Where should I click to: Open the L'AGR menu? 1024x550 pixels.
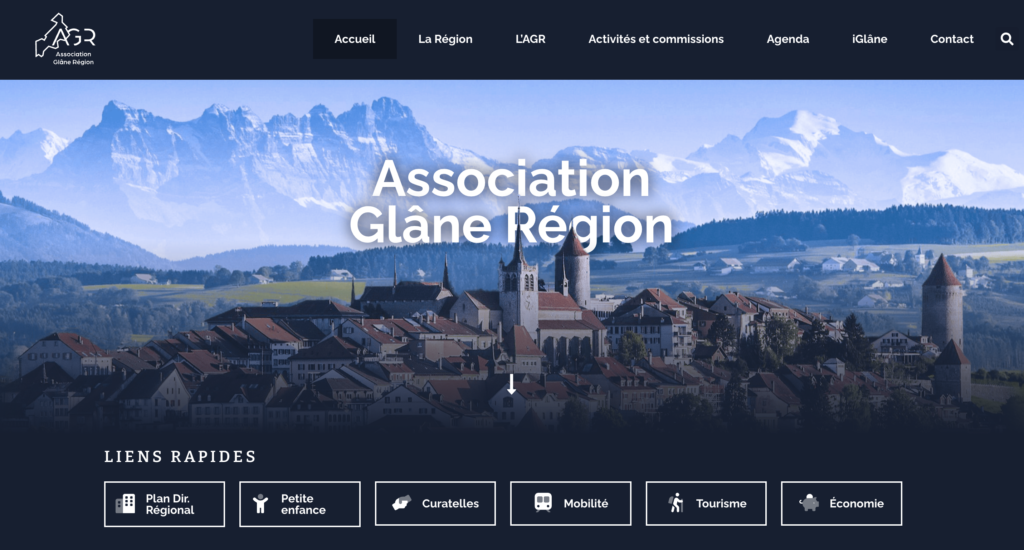[530, 39]
